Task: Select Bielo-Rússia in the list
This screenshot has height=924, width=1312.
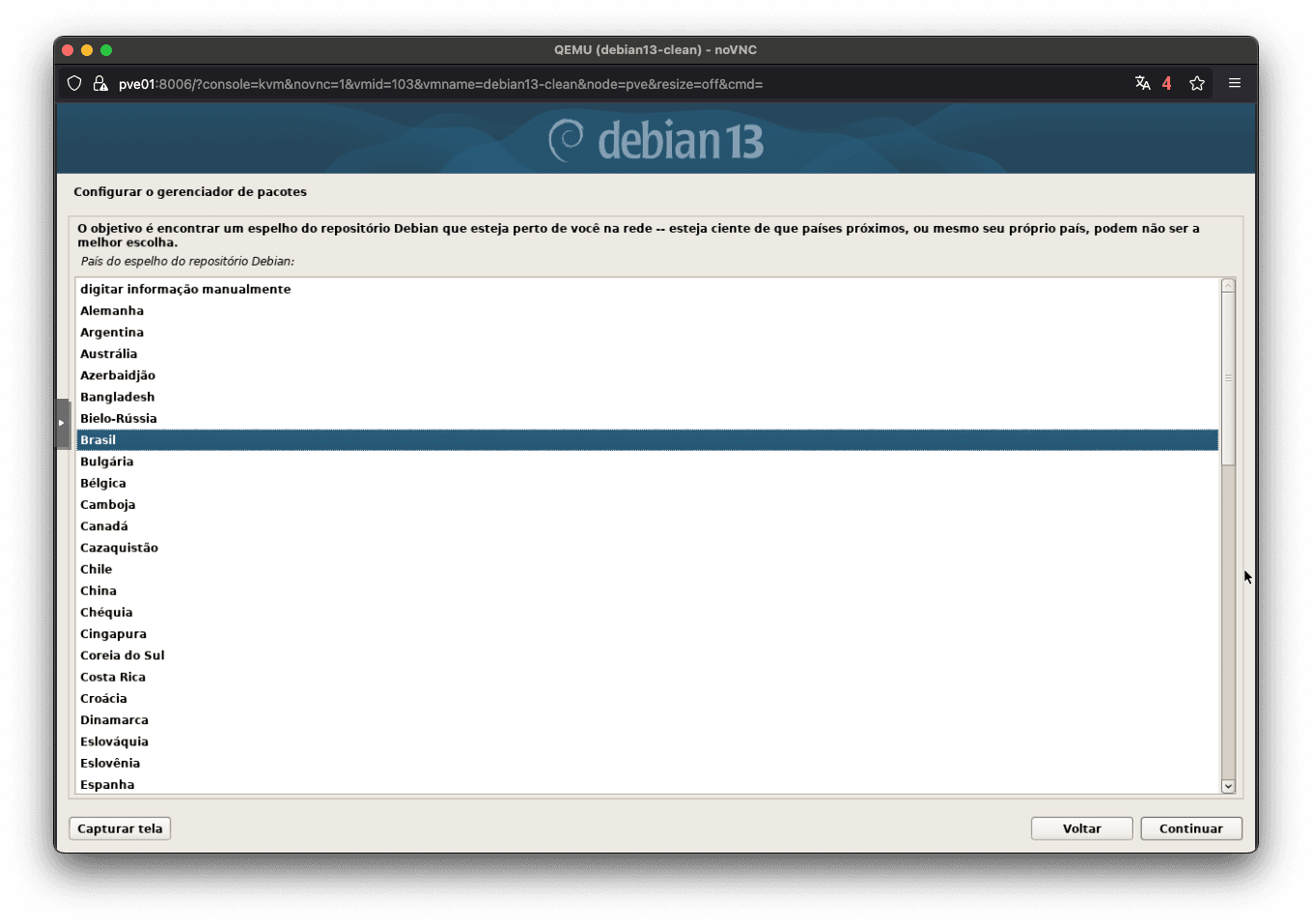Action: point(647,418)
